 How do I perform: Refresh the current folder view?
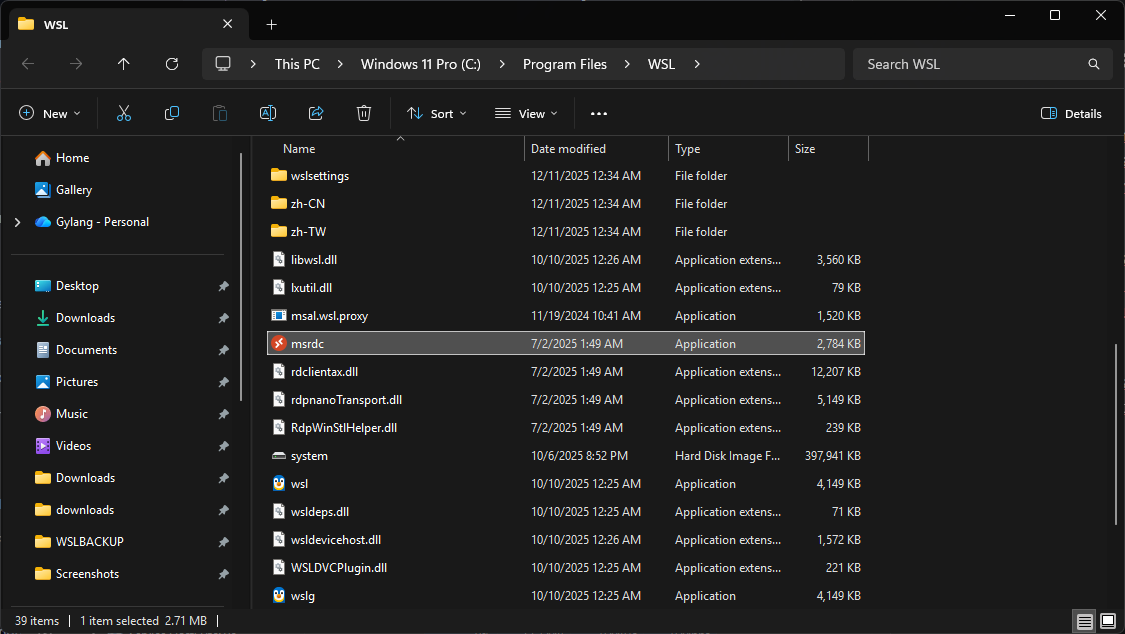pos(172,64)
